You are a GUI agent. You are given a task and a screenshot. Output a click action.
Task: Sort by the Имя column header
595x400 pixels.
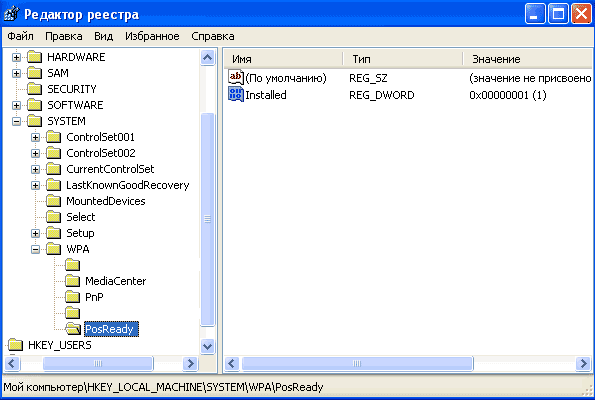coord(283,59)
